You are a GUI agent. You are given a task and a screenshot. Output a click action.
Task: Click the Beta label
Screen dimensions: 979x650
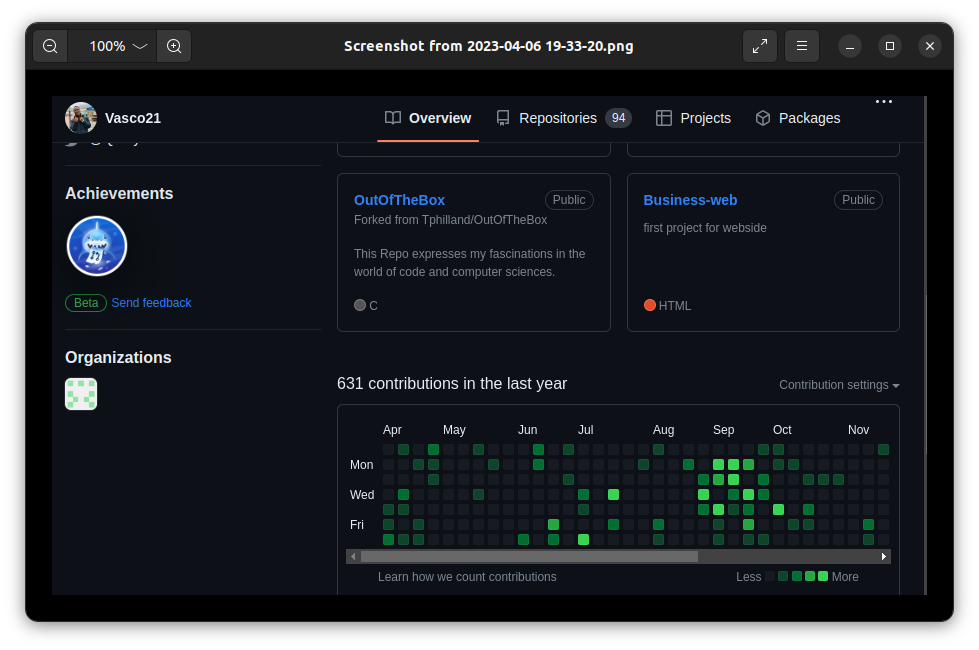[86, 303]
